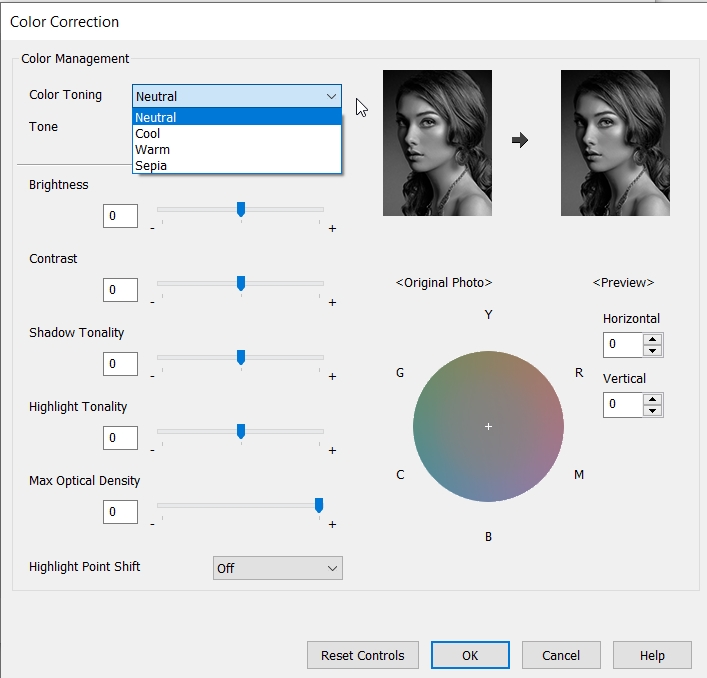
Task: Click the Shadow Tonality slider handle
Action: [241, 357]
